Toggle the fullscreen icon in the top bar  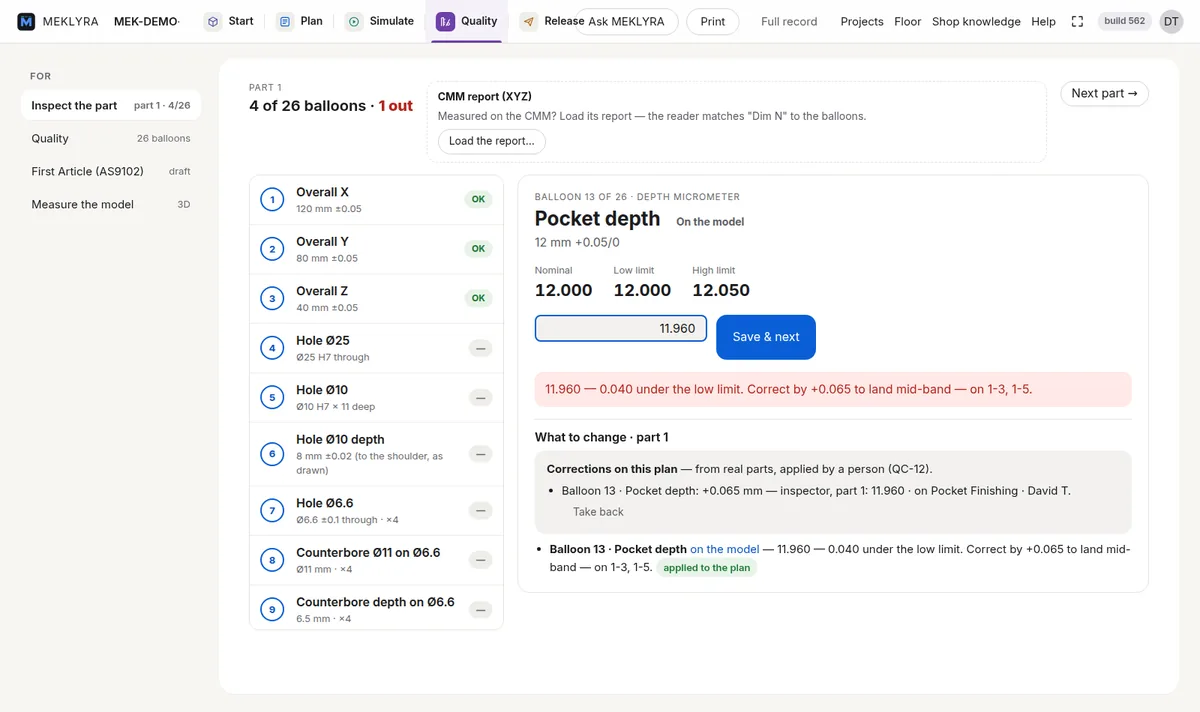(x=1077, y=21)
